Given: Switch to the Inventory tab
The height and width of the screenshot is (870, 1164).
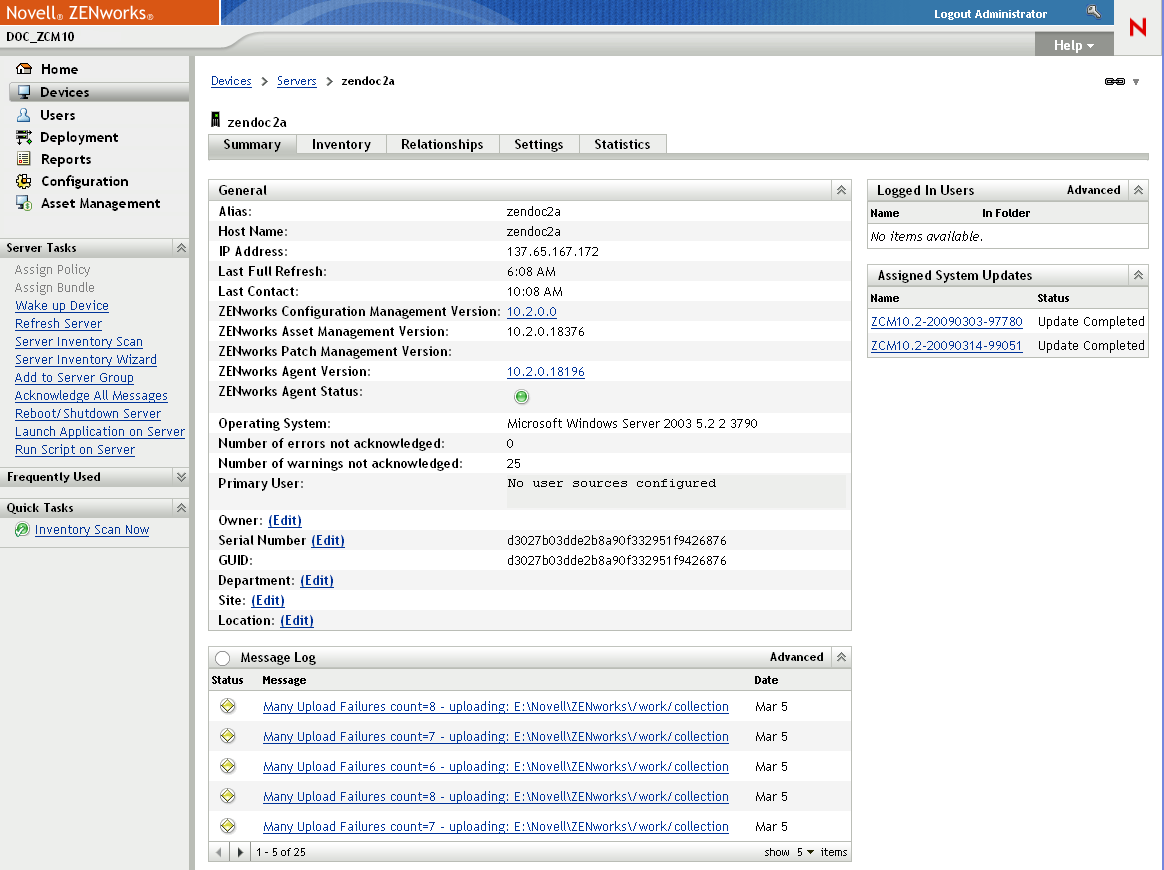Looking at the screenshot, I should [x=340, y=144].
